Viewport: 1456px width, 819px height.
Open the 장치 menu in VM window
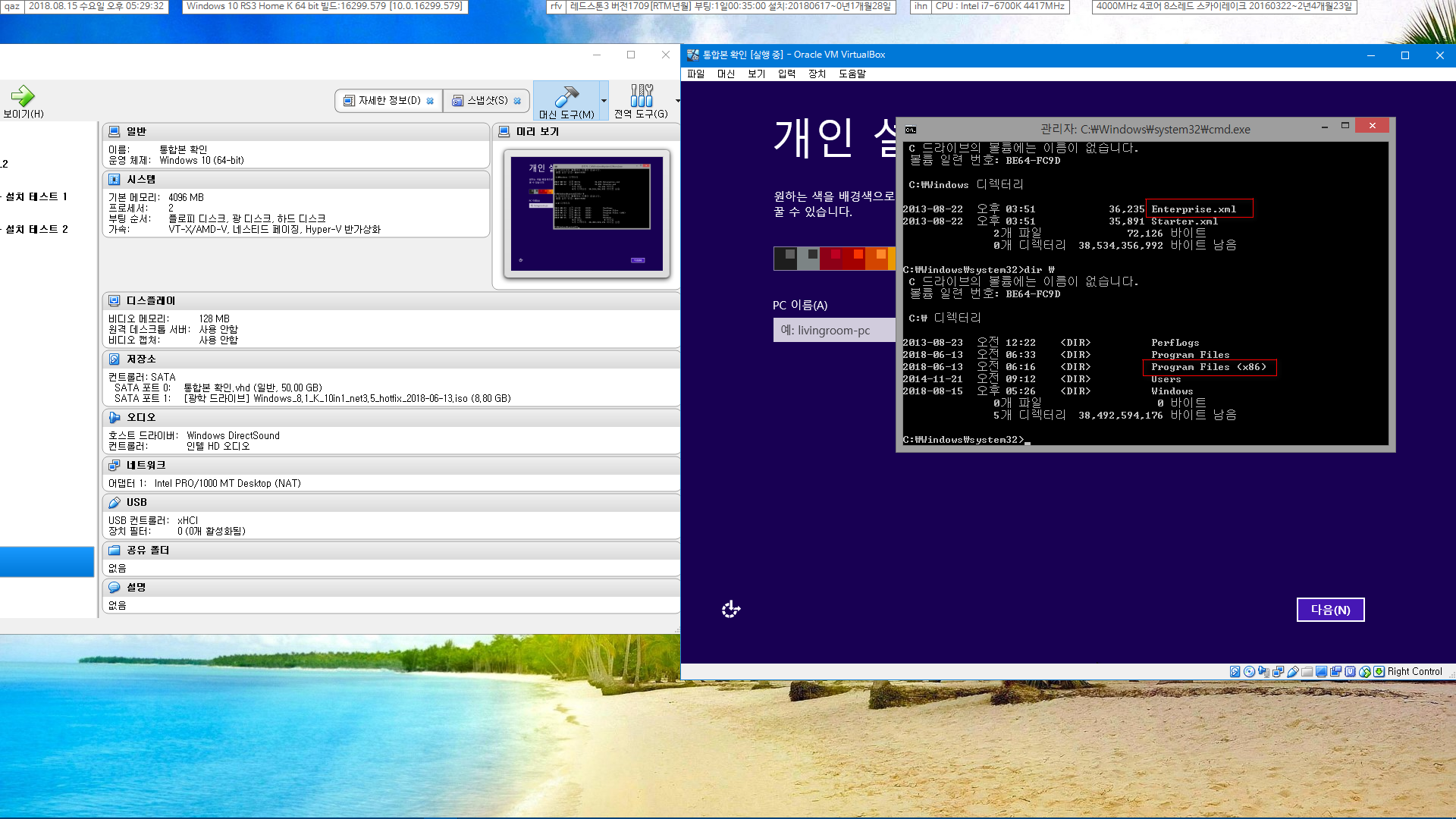point(817,74)
